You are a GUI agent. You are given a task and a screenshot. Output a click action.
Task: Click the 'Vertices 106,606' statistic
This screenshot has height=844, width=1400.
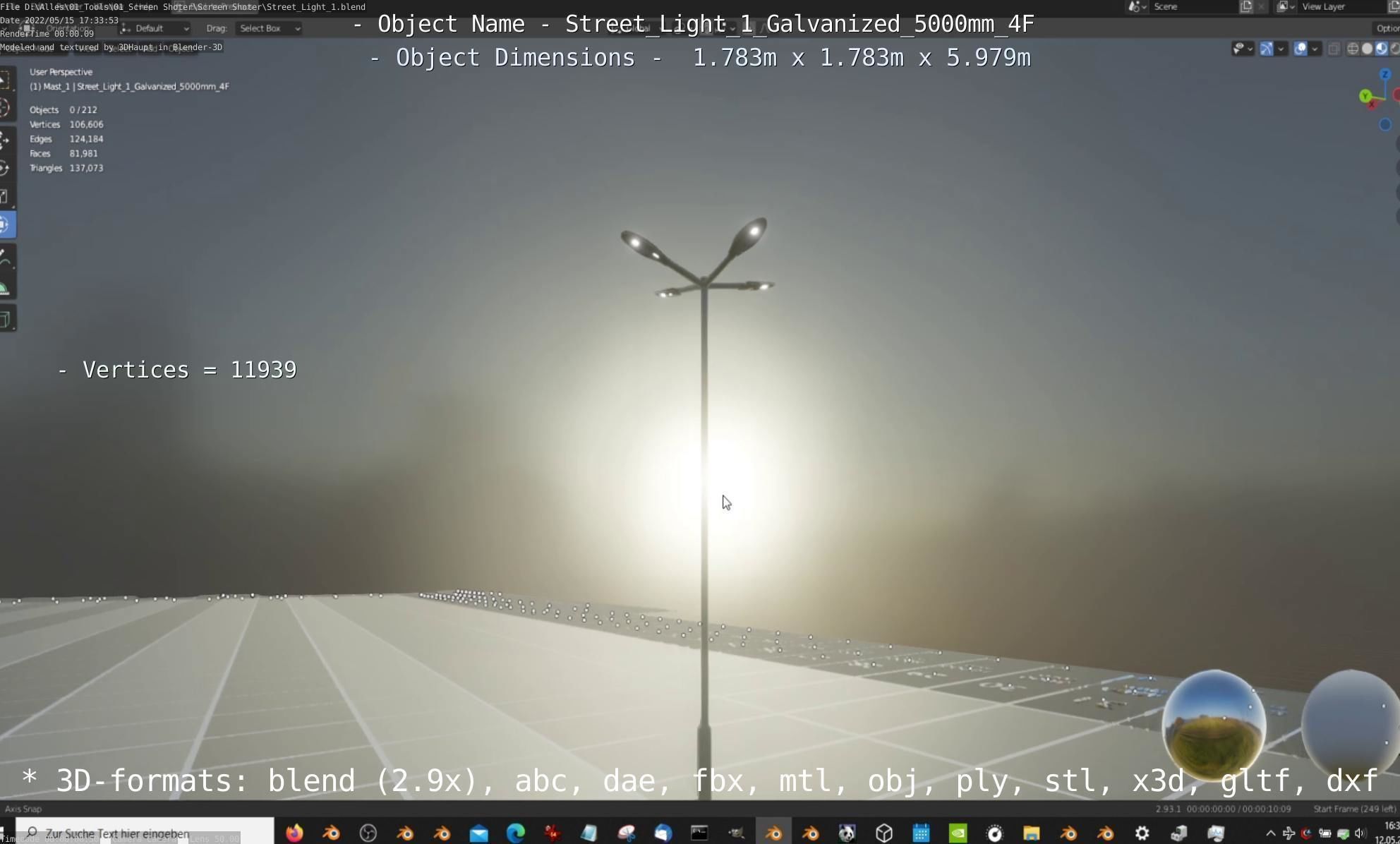pyautogui.click(x=66, y=124)
